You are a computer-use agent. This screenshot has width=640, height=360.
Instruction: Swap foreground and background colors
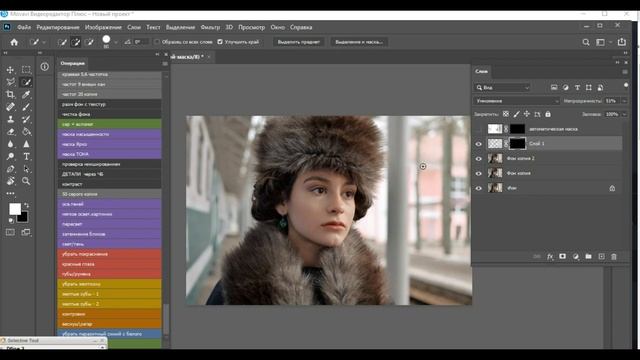26,205
